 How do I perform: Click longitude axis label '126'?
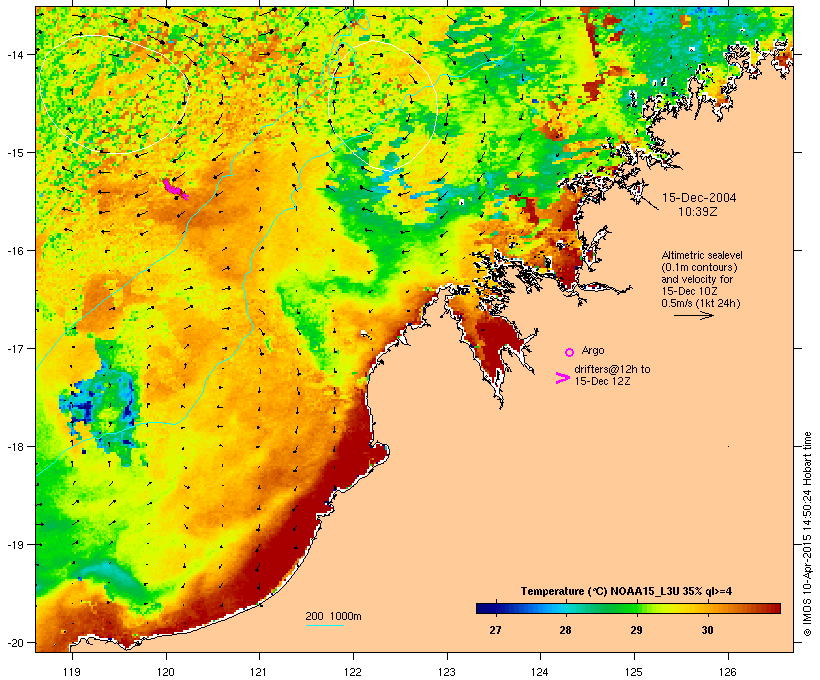coord(728,672)
